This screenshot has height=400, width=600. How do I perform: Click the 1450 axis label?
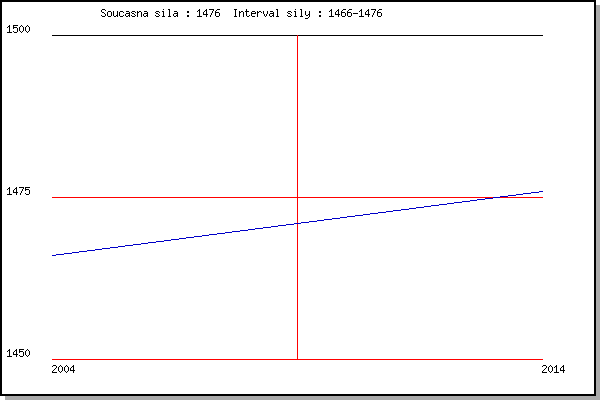point(18,353)
